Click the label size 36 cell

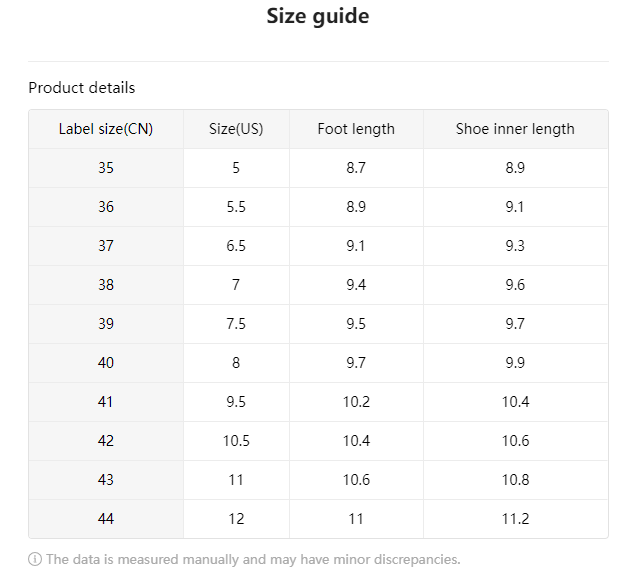click(106, 207)
